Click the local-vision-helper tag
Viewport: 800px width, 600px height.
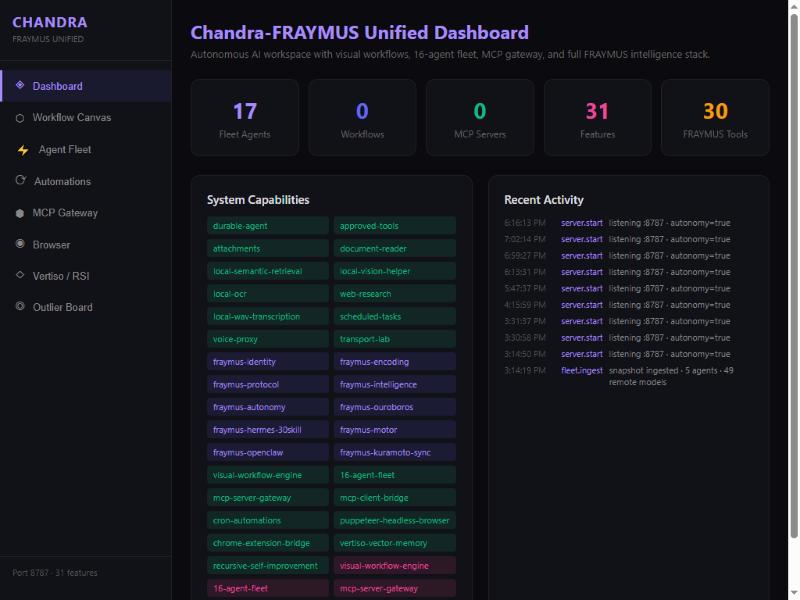[x=394, y=271]
